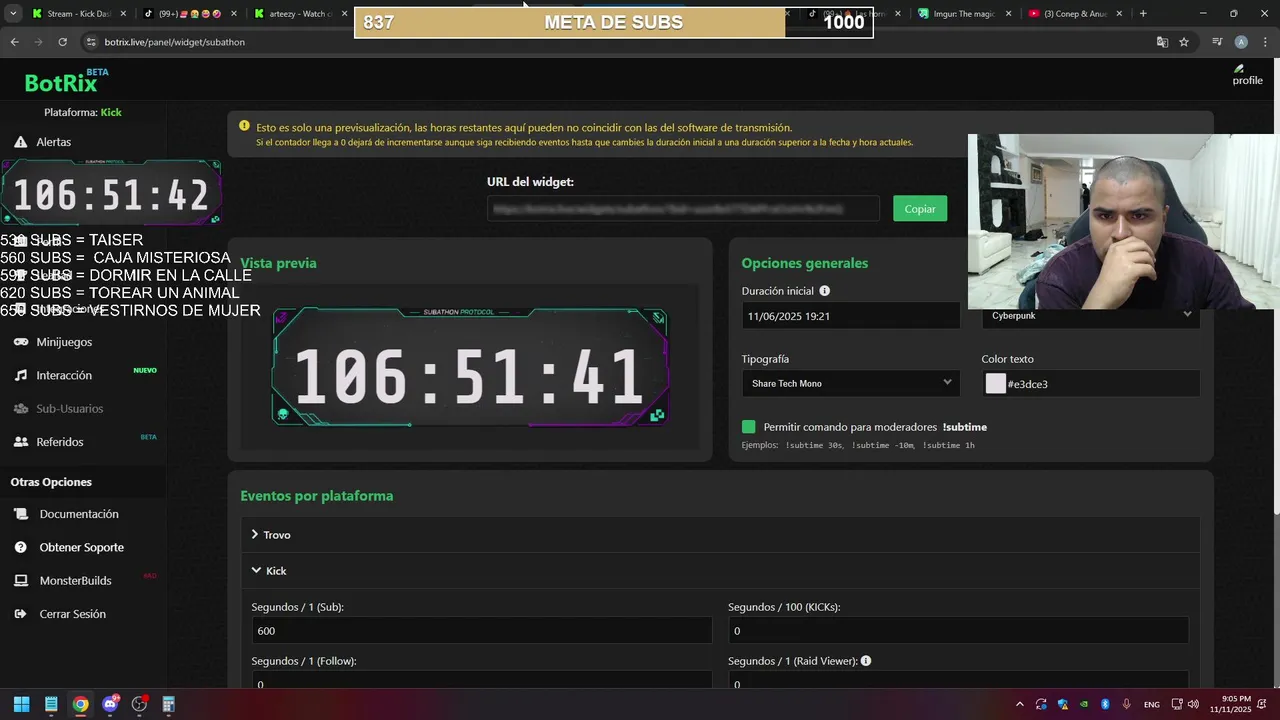Viewport: 1280px width, 720px height.
Task: Open Interacción music note icon
Action: click(x=20, y=375)
